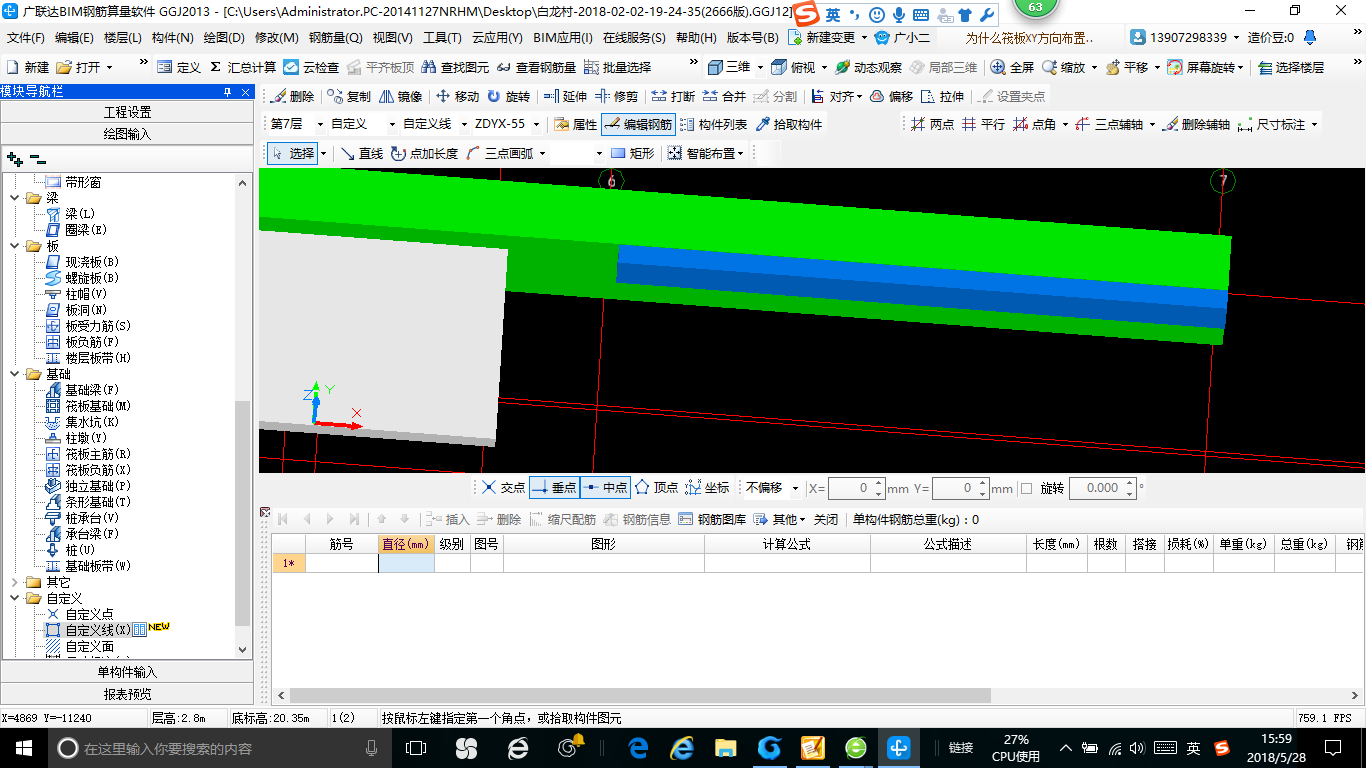Viewport: 1366px width, 768px height.
Task: Toggle 中点 midpoint snap
Action: (605, 488)
